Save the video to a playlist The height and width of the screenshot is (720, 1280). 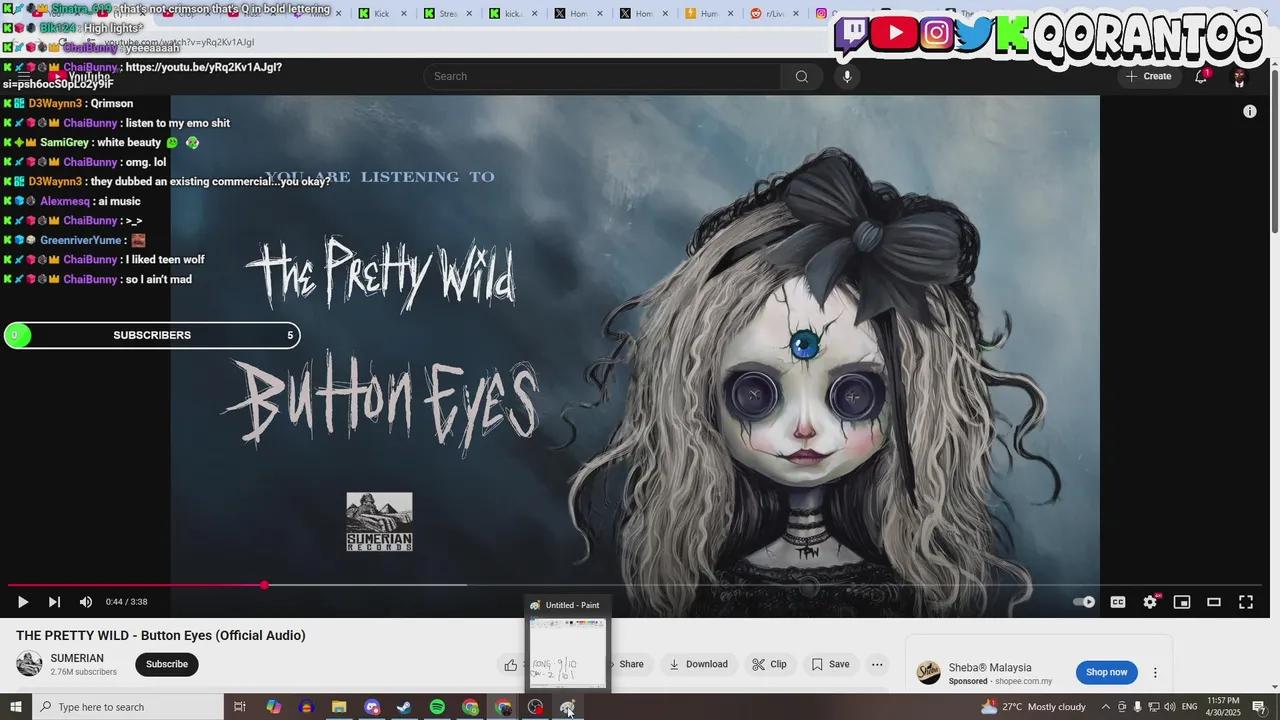[830, 664]
